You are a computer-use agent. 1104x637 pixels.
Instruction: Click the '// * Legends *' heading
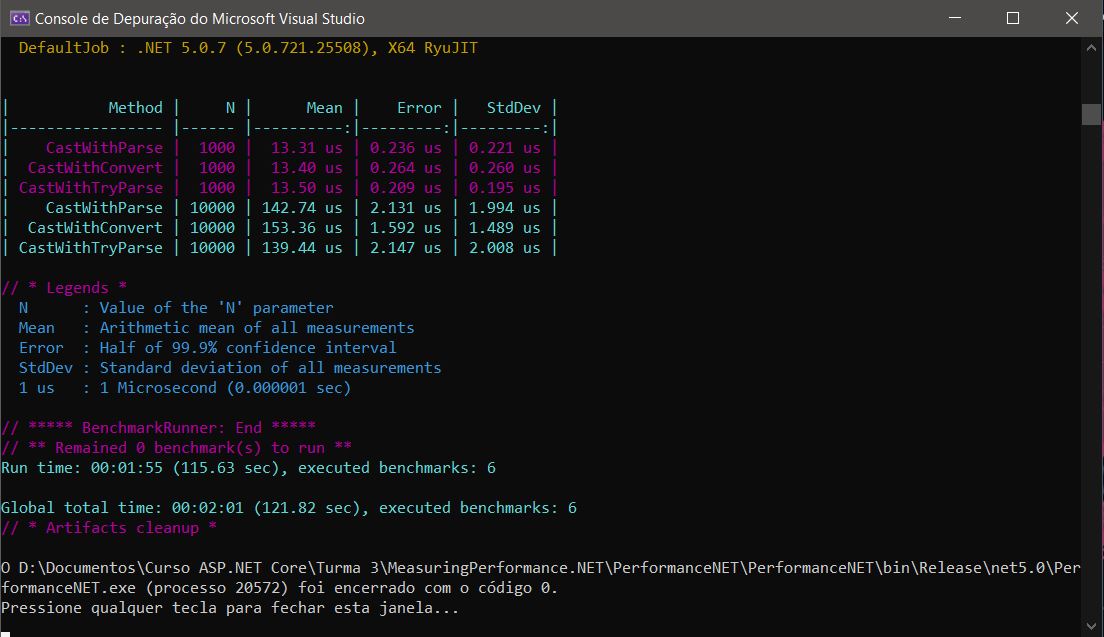pyautogui.click(x=64, y=288)
